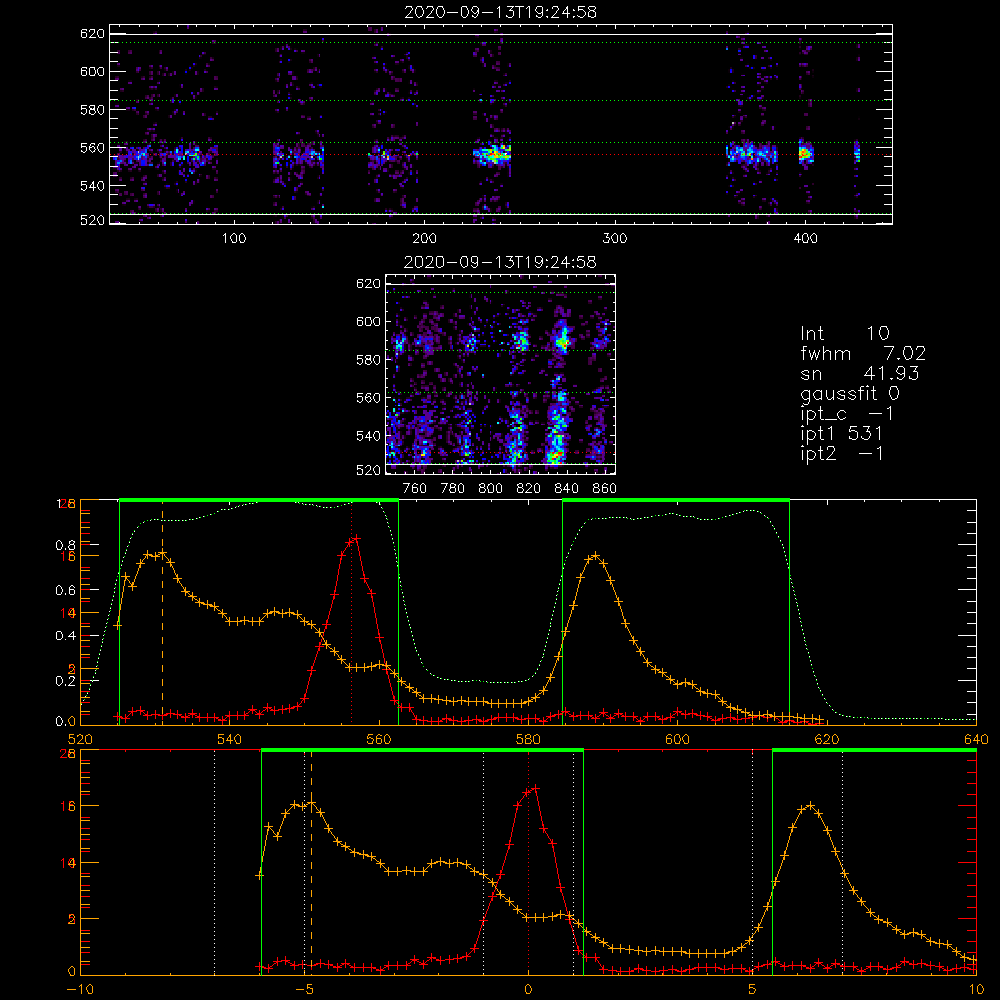The width and height of the screenshot is (1000, 1000).
Task: Click the middle image timestamp title
Action: [x=501, y=262]
